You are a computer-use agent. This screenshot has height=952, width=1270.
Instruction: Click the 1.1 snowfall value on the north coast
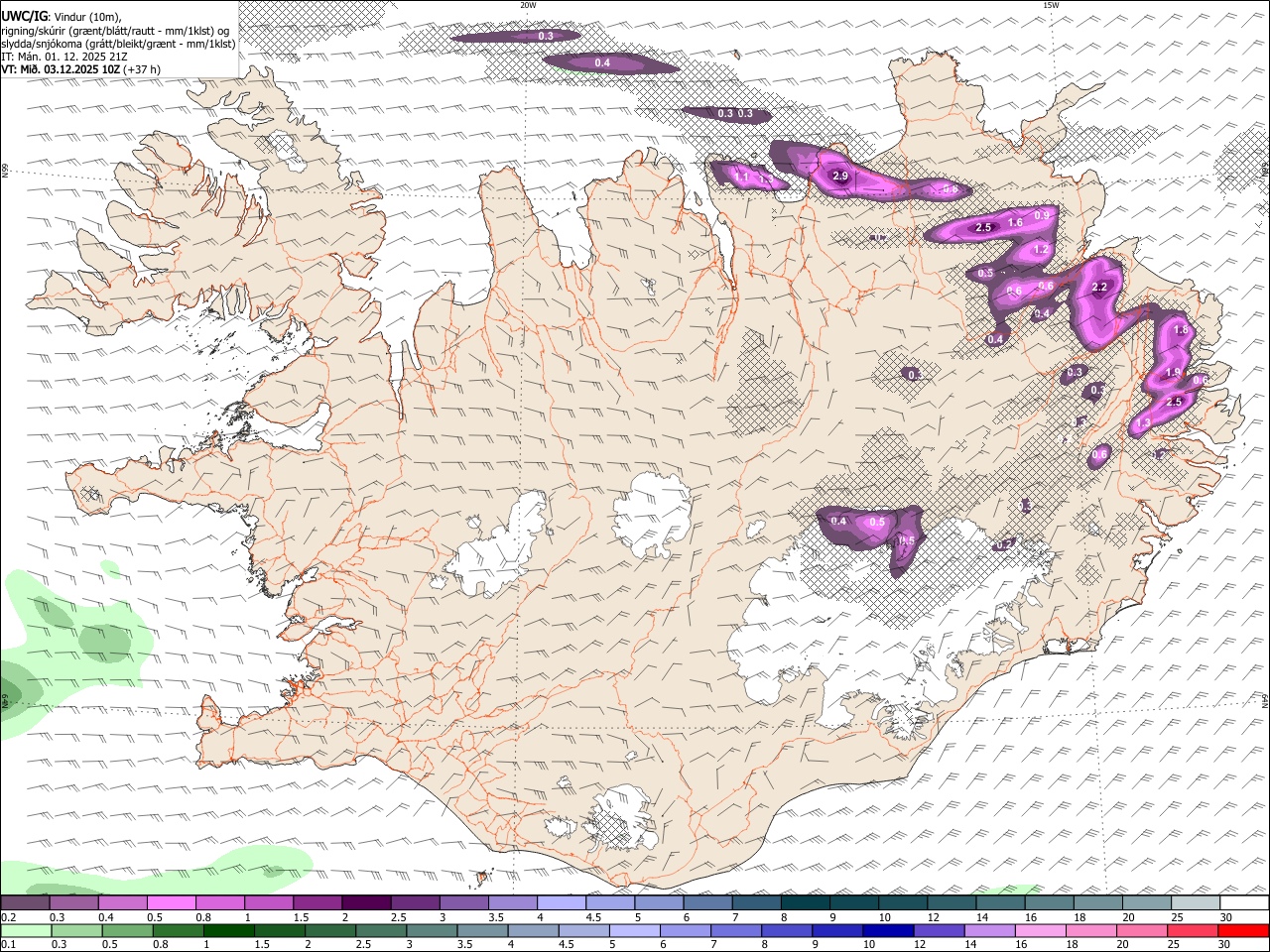[741, 178]
